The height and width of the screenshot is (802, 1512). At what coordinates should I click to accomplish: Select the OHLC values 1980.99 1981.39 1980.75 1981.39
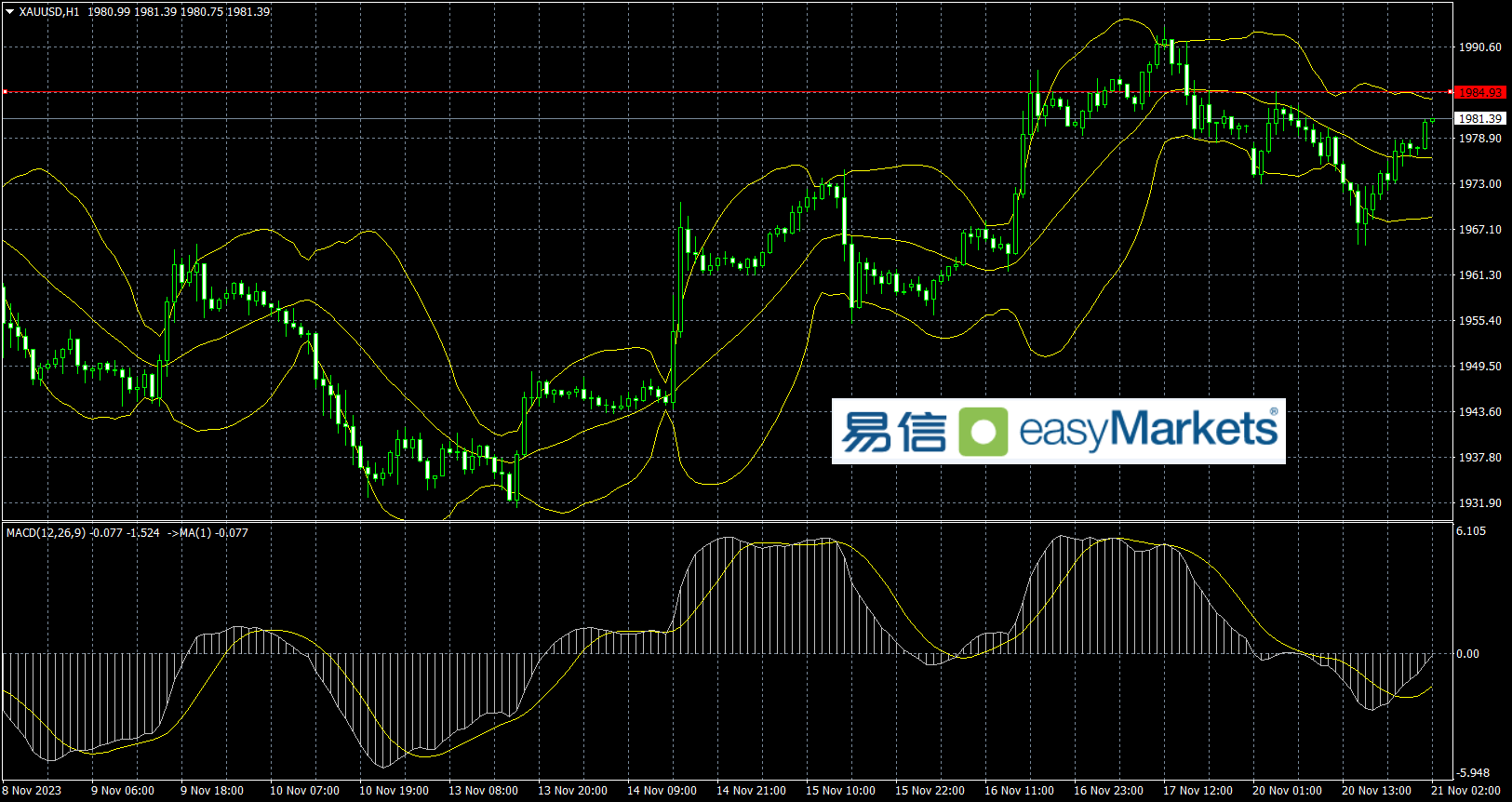(x=179, y=12)
